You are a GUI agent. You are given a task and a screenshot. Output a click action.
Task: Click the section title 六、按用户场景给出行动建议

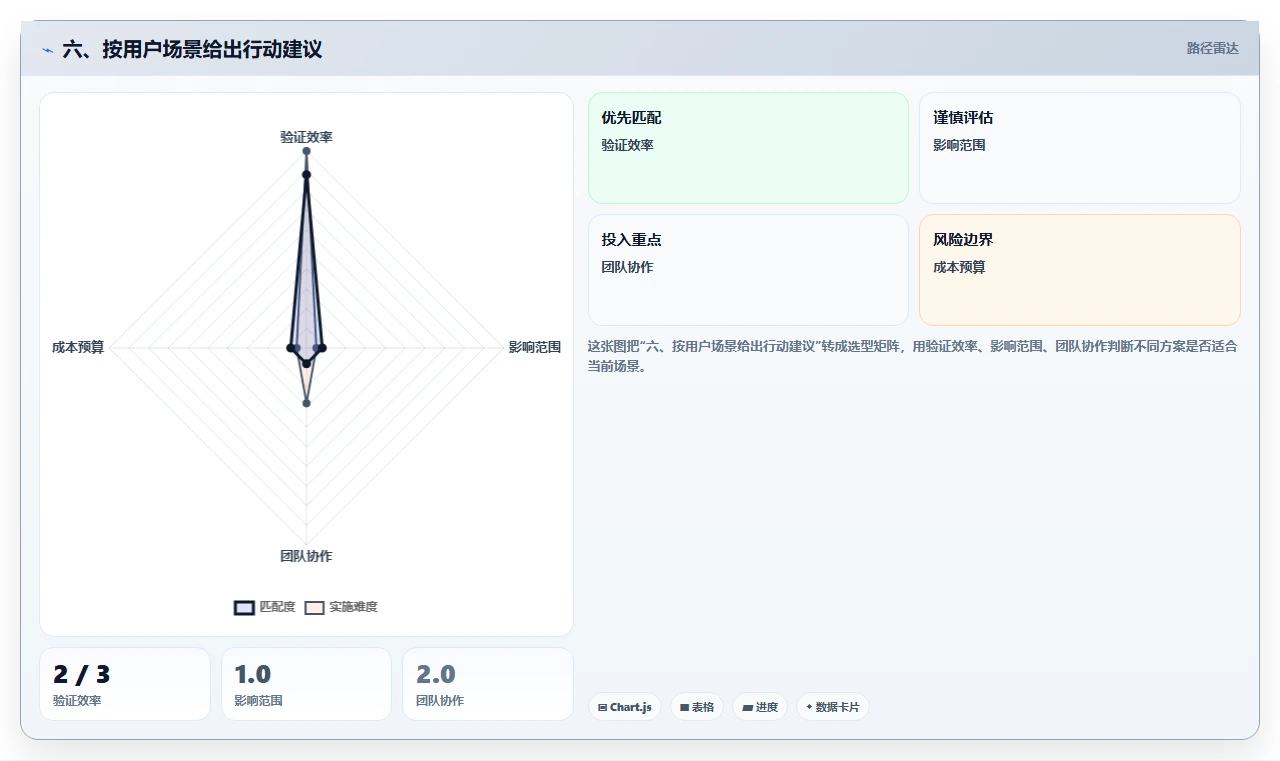(x=192, y=49)
